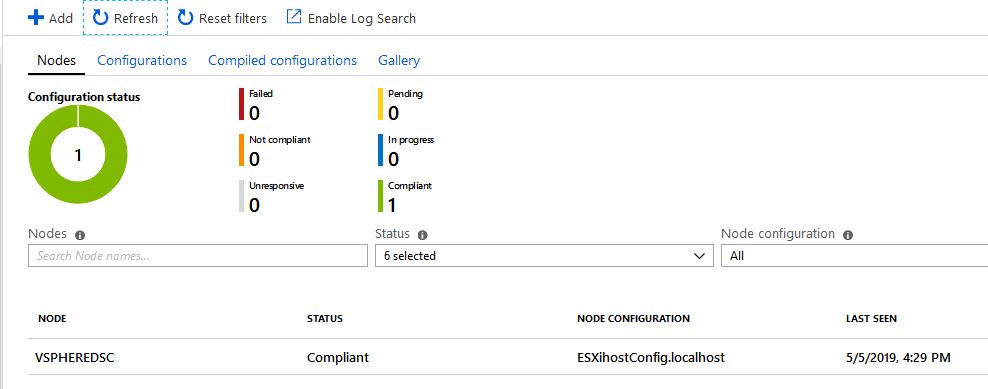This screenshot has height=389, width=988.
Task: Click the info icon beside Nodes label
Action: click(x=80, y=235)
